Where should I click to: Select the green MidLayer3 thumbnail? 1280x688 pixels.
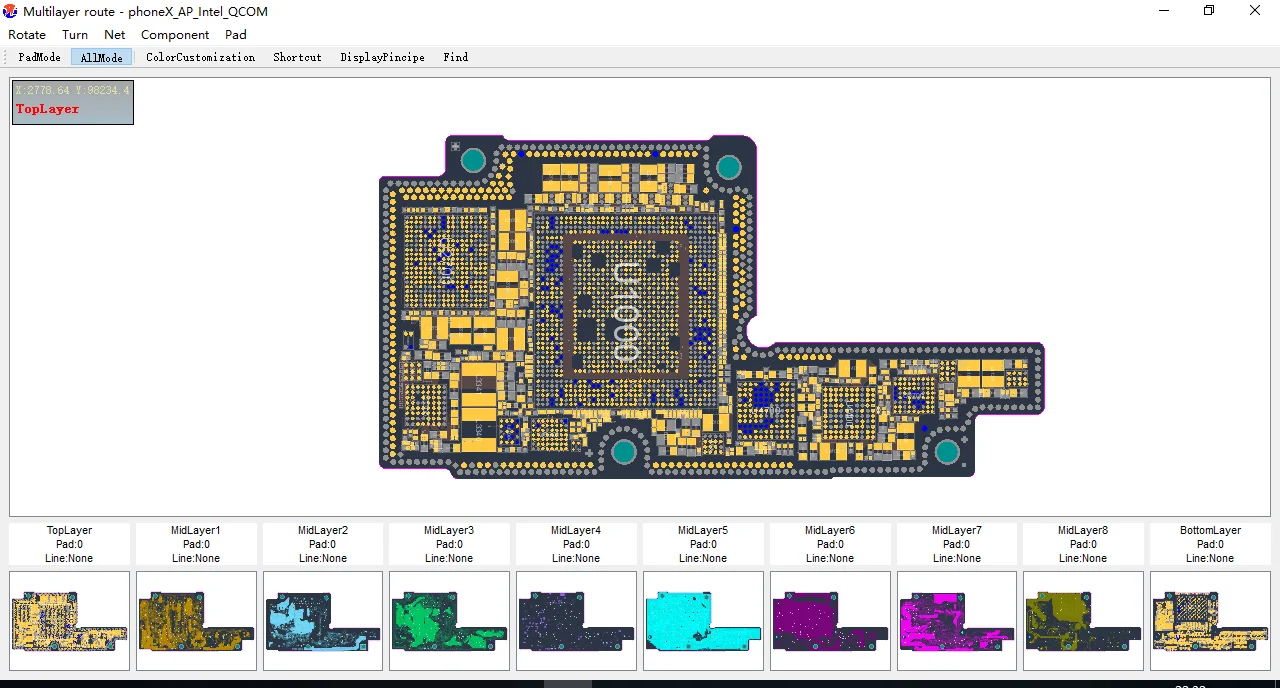[450, 620]
